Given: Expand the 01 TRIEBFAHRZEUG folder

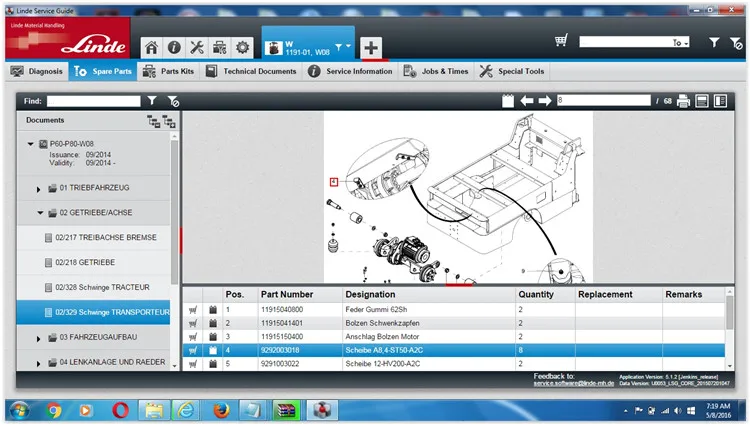Looking at the screenshot, I should 38,189.
